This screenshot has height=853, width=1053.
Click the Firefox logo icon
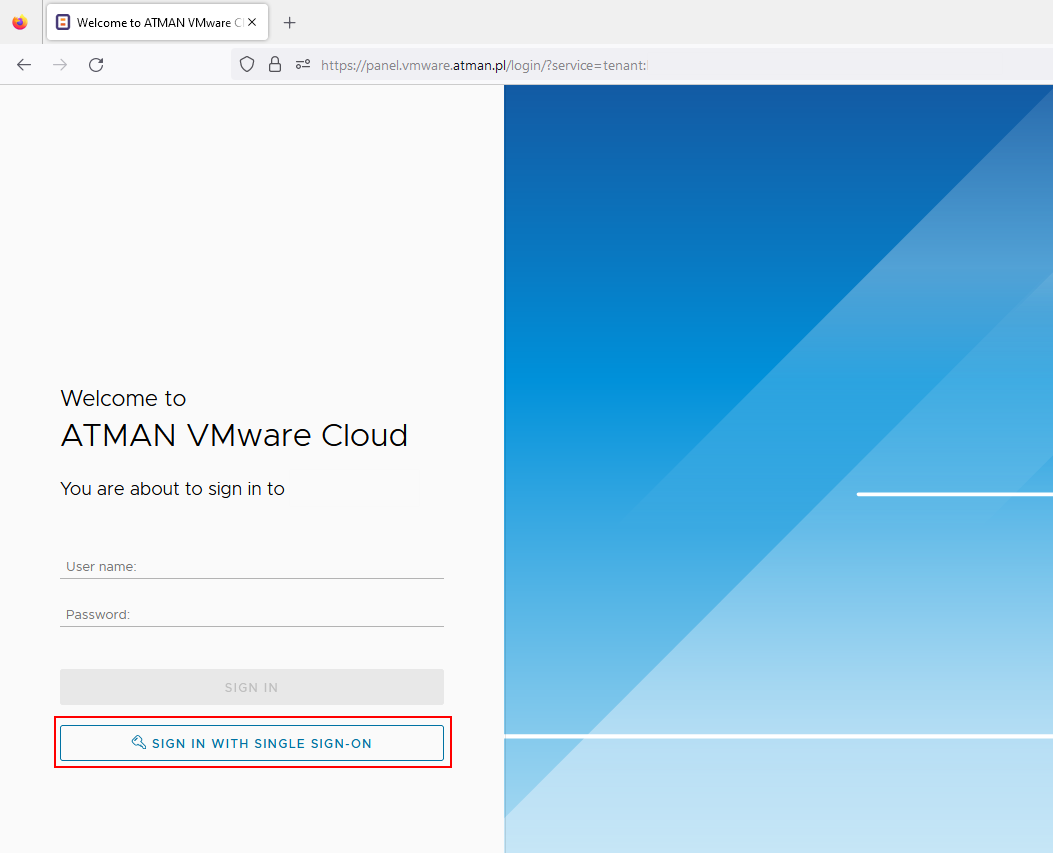coord(20,22)
